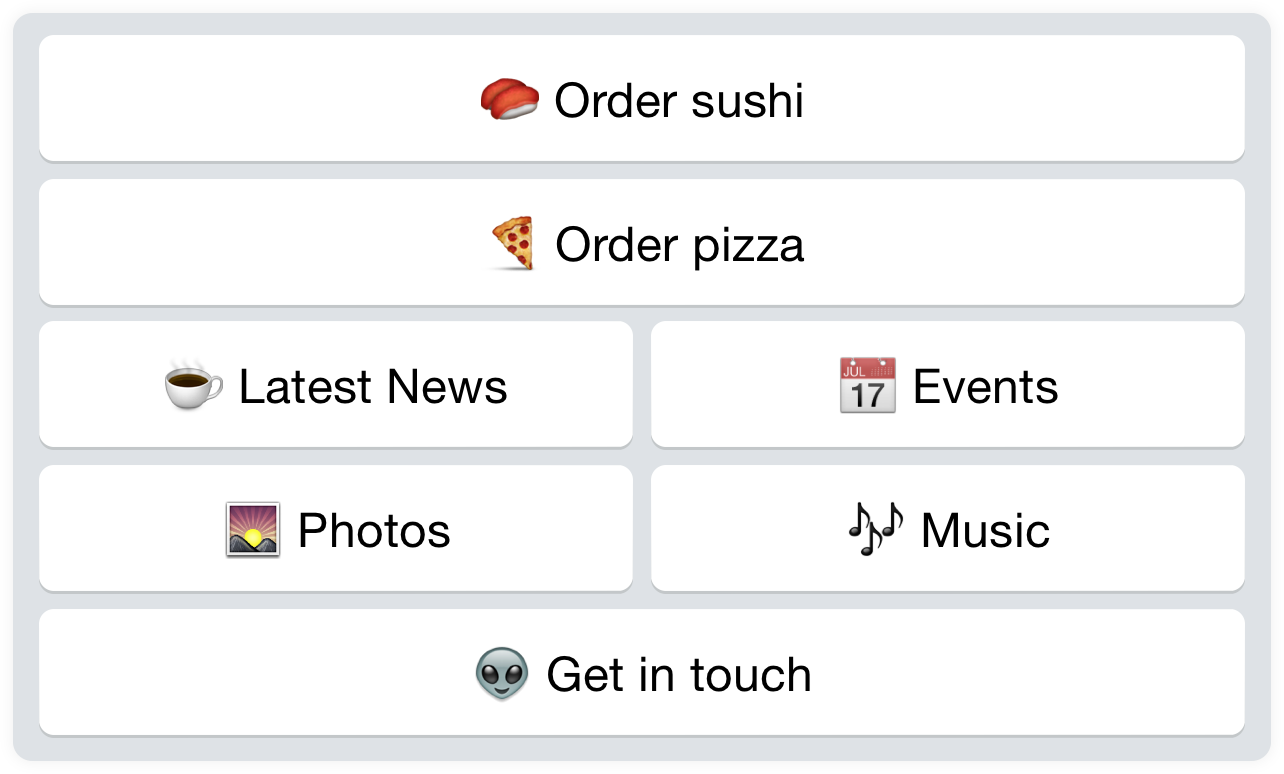Image resolution: width=1284 pixels, height=774 pixels.
Task: Click the July 17 calendar icon
Action: pos(867,386)
